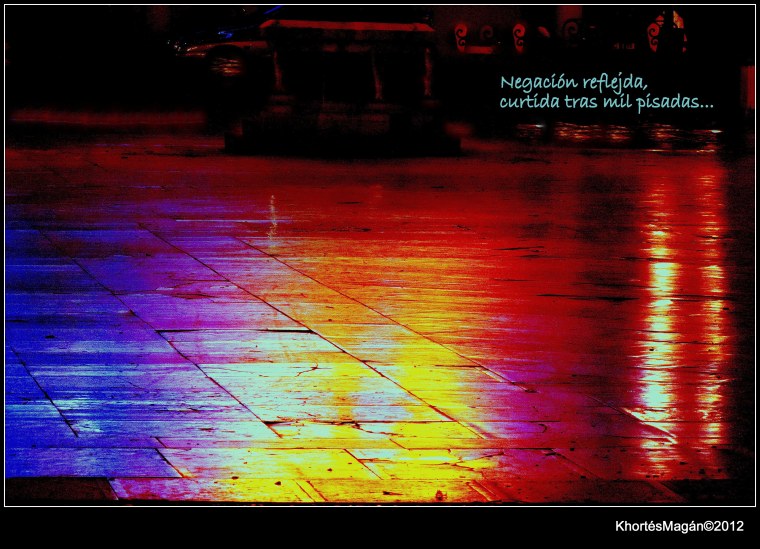The width and height of the screenshot is (760, 549).
Task: Click the 'Negación reflejada,' caption line
Action: coord(573,82)
